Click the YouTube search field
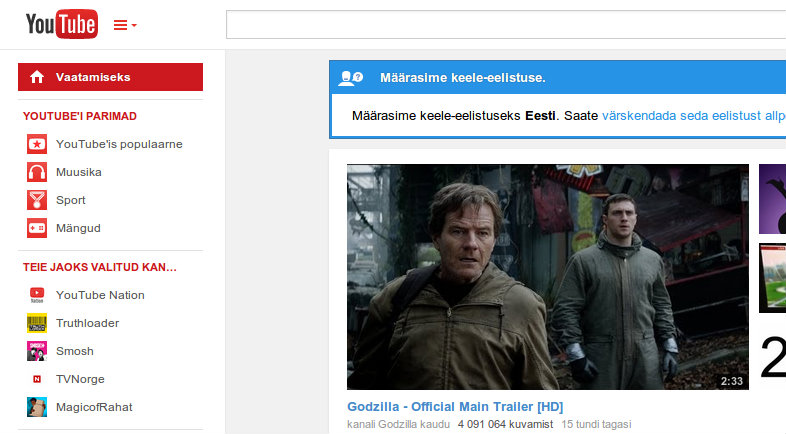Viewport: 786px width, 434px height. [506, 24]
